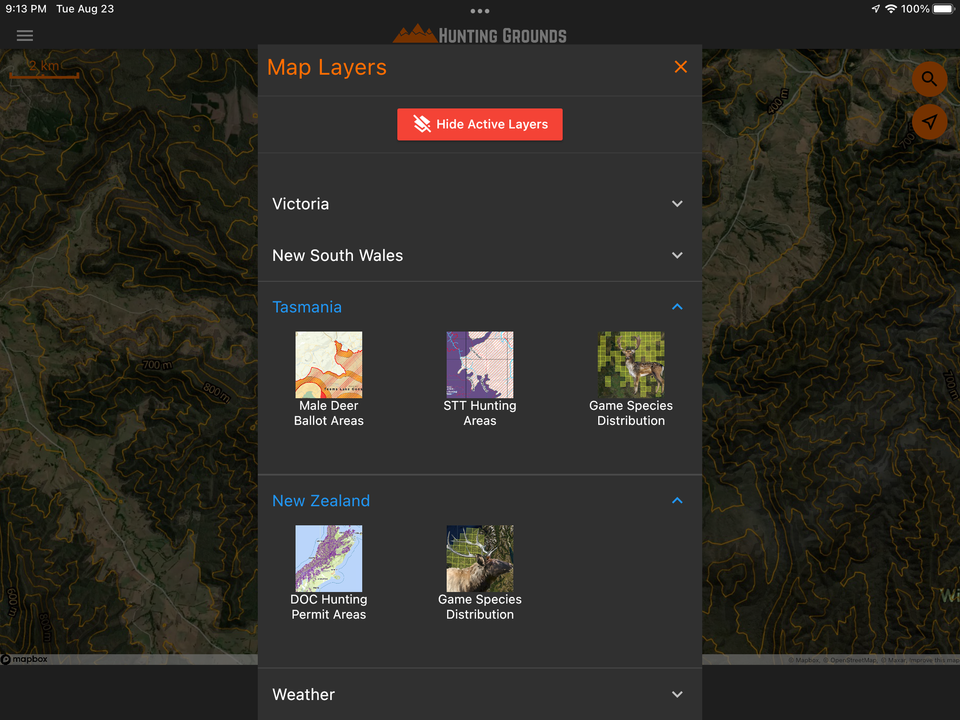Select the DOC Hunting Permit Areas layer
This screenshot has width=960, height=720.
pos(328,558)
